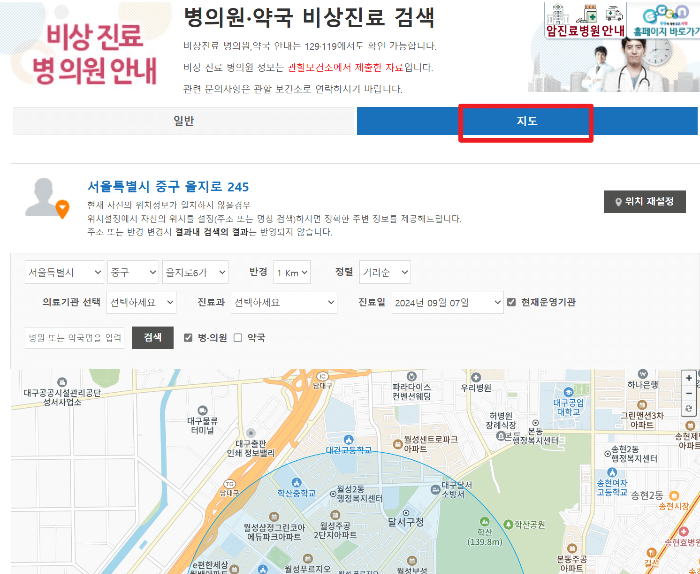The image size is (700, 574).
Task: Open 의료기관 선택 dropdown
Action: [x=142, y=302]
